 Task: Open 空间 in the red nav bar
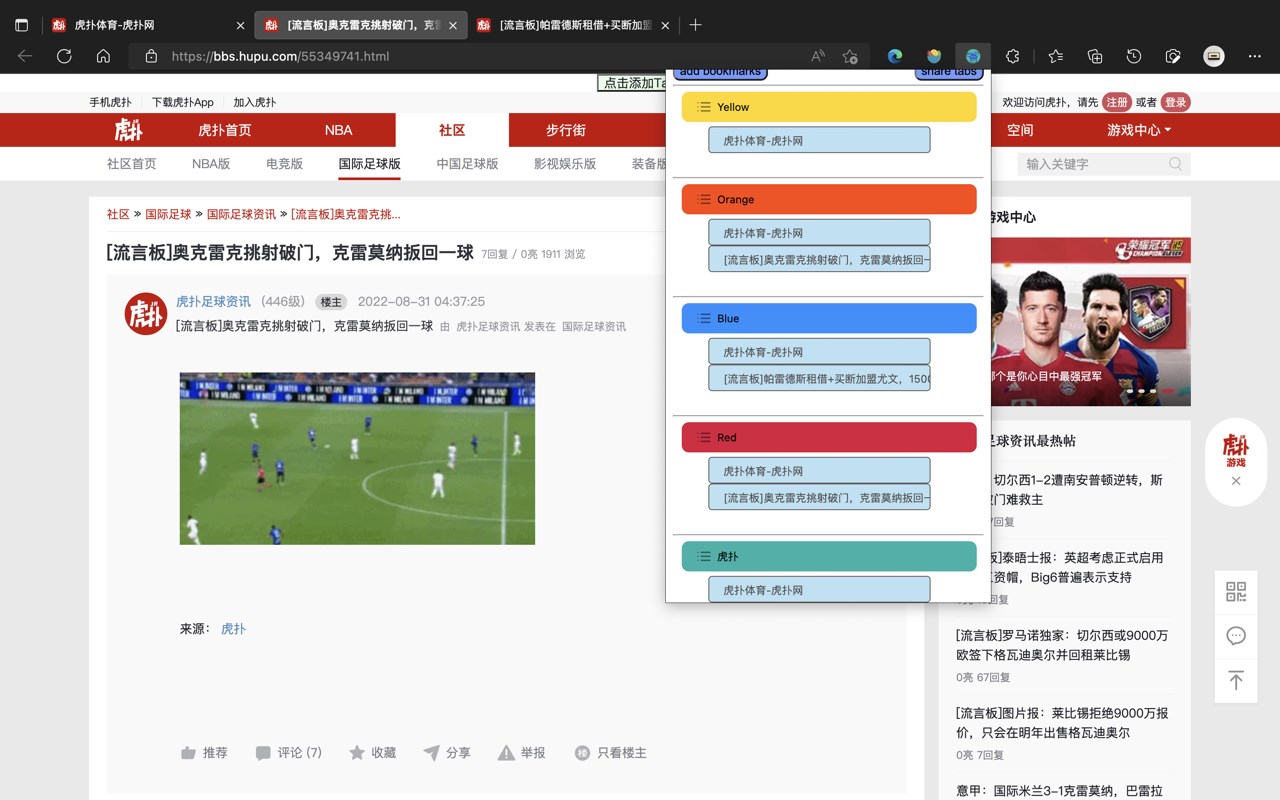click(x=1020, y=130)
